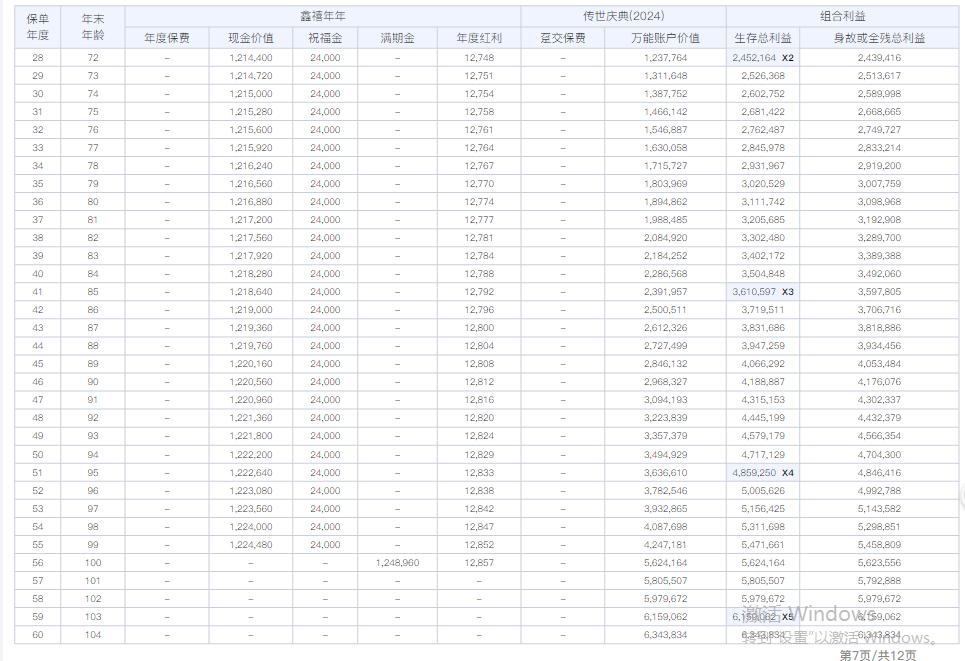The width and height of the screenshot is (965, 661).
Task: Click the 年末年龄 header cell
Action: click(93, 27)
